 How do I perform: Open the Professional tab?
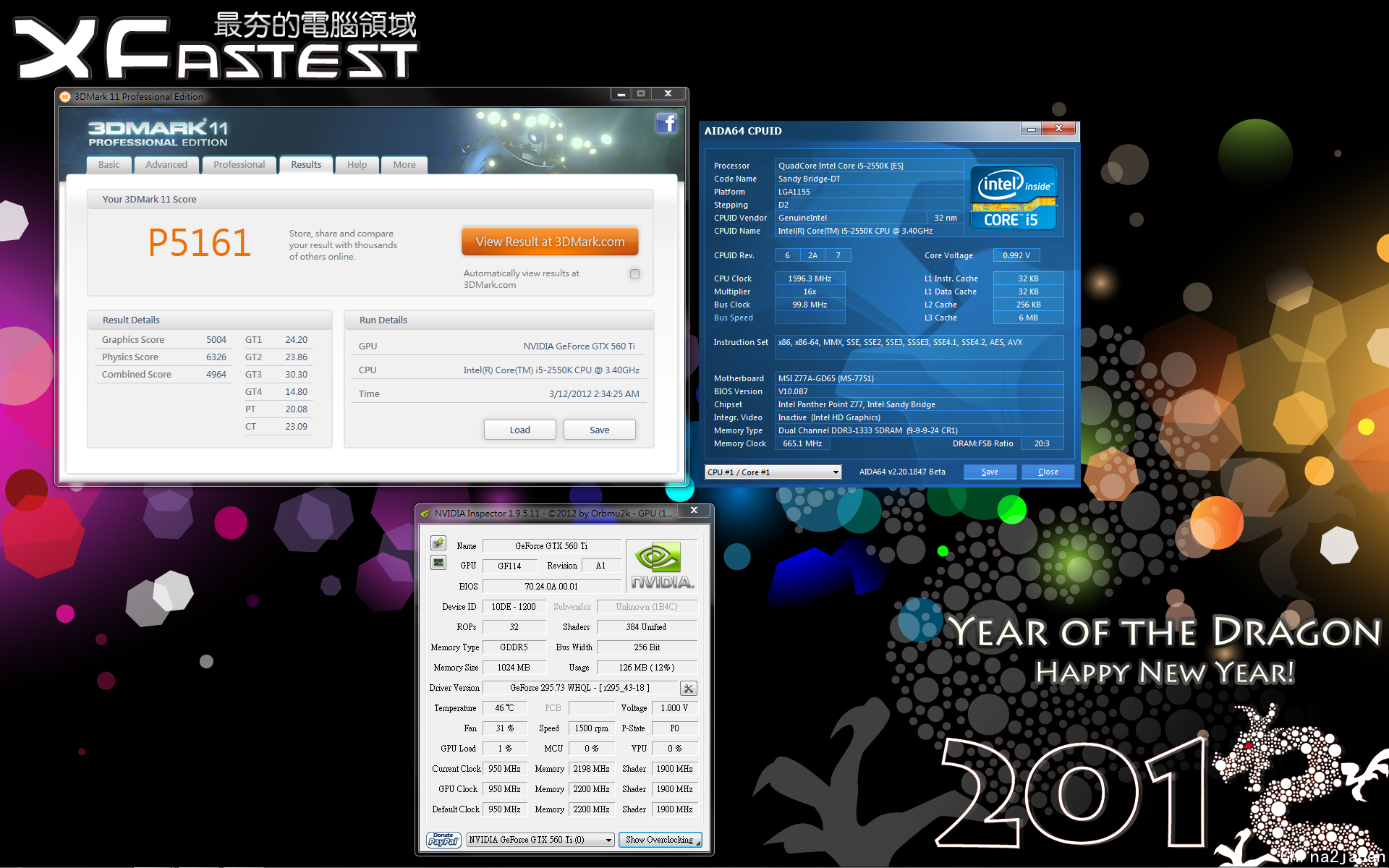tap(239, 165)
